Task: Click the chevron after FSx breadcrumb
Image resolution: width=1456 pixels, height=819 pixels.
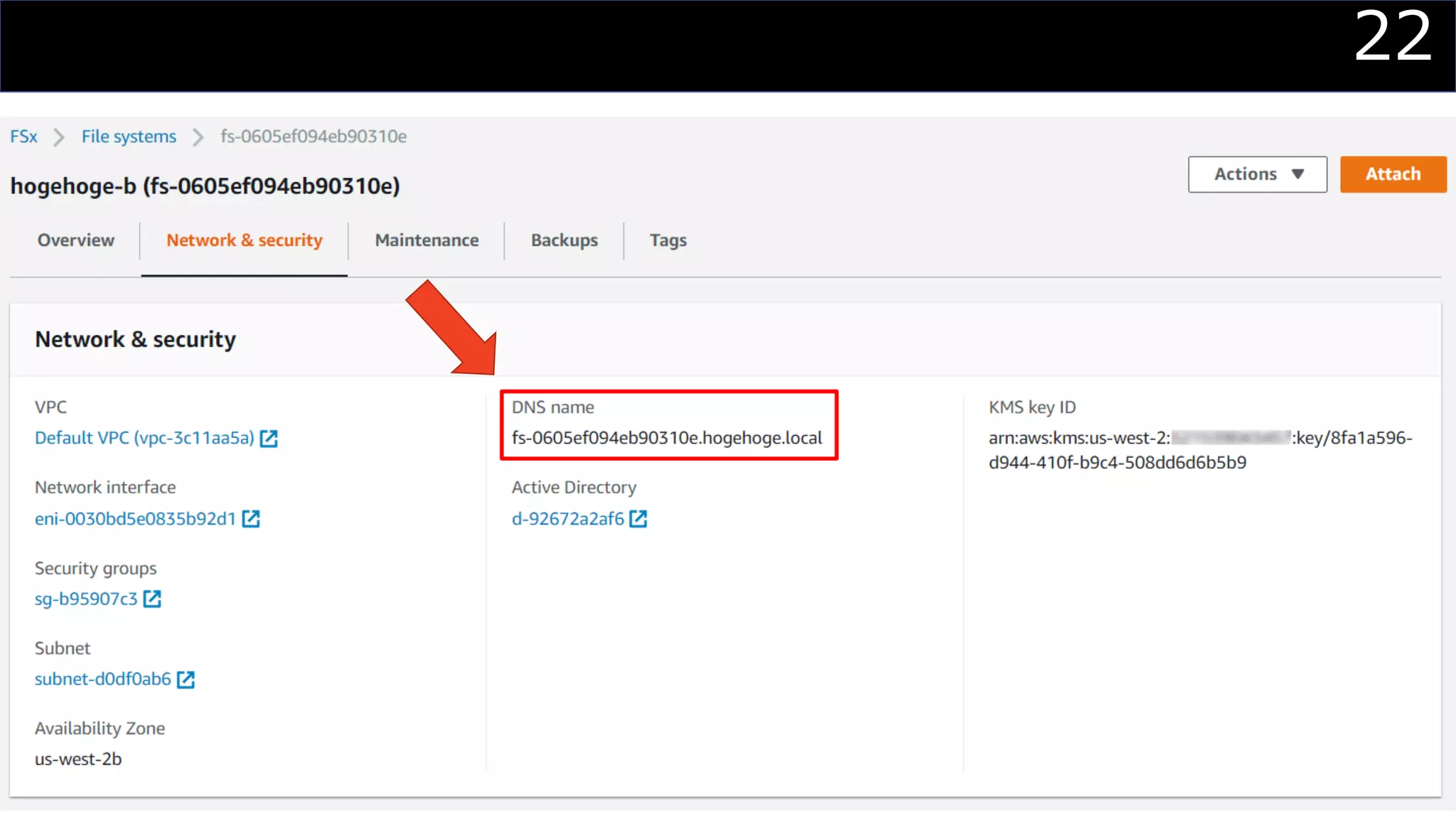Action: (x=59, y=137)
